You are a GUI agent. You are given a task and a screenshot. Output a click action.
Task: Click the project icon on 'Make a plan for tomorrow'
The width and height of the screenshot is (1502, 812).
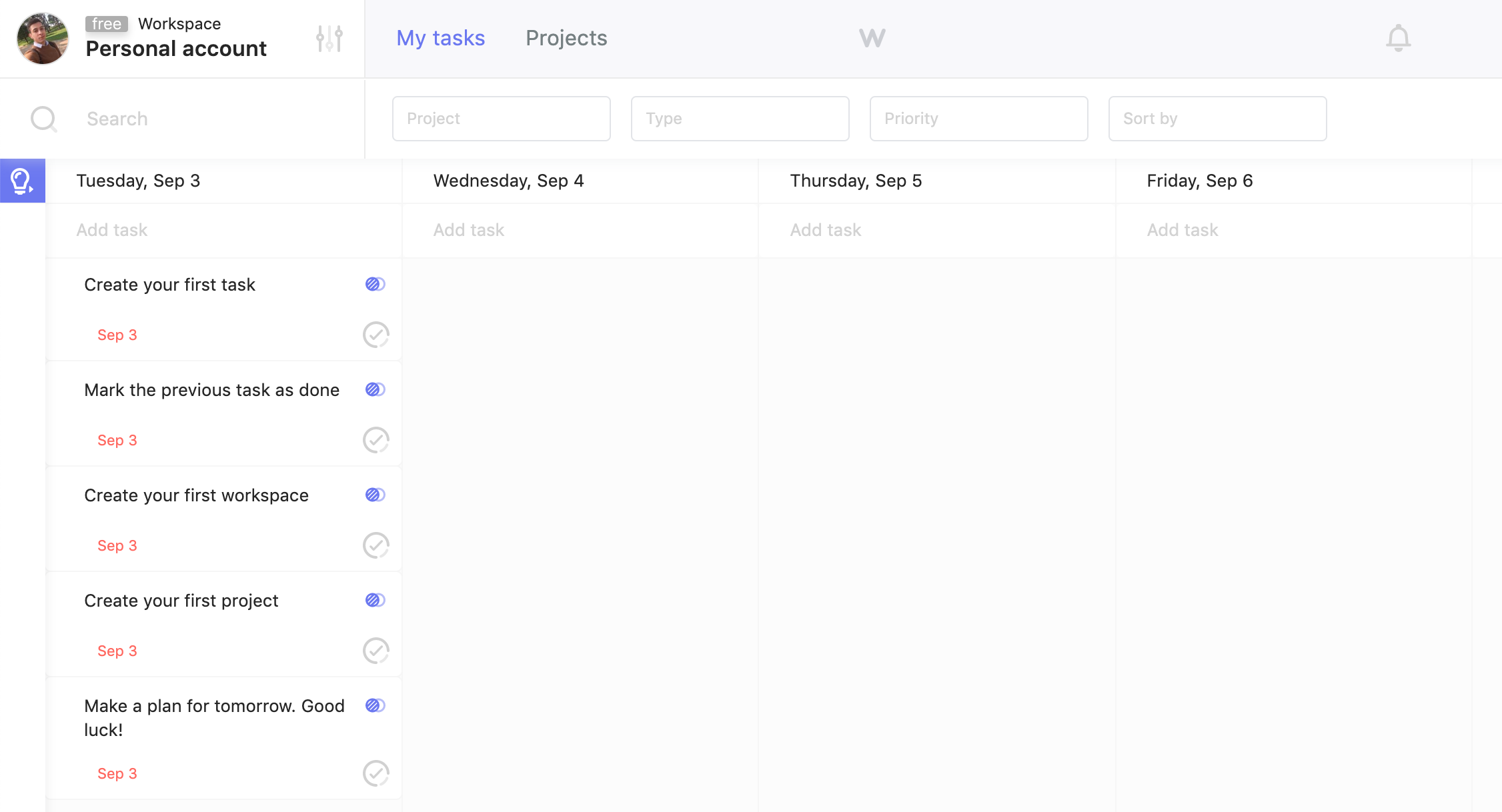pos(375,706)
